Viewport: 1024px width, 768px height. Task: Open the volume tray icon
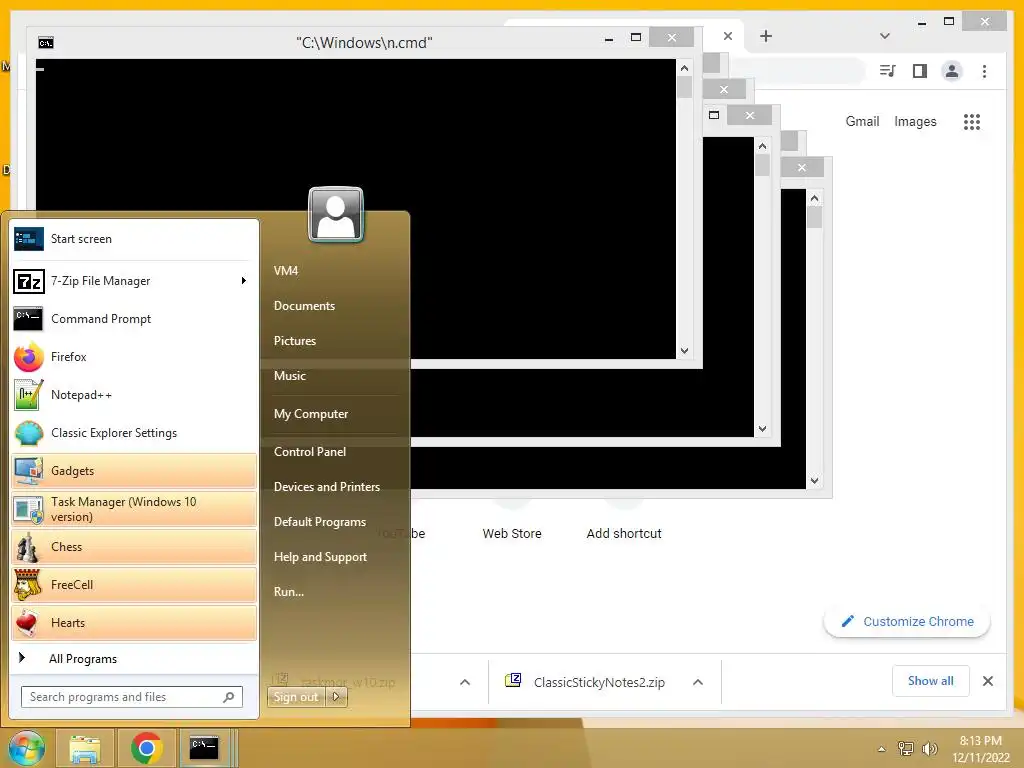point(929,749)
